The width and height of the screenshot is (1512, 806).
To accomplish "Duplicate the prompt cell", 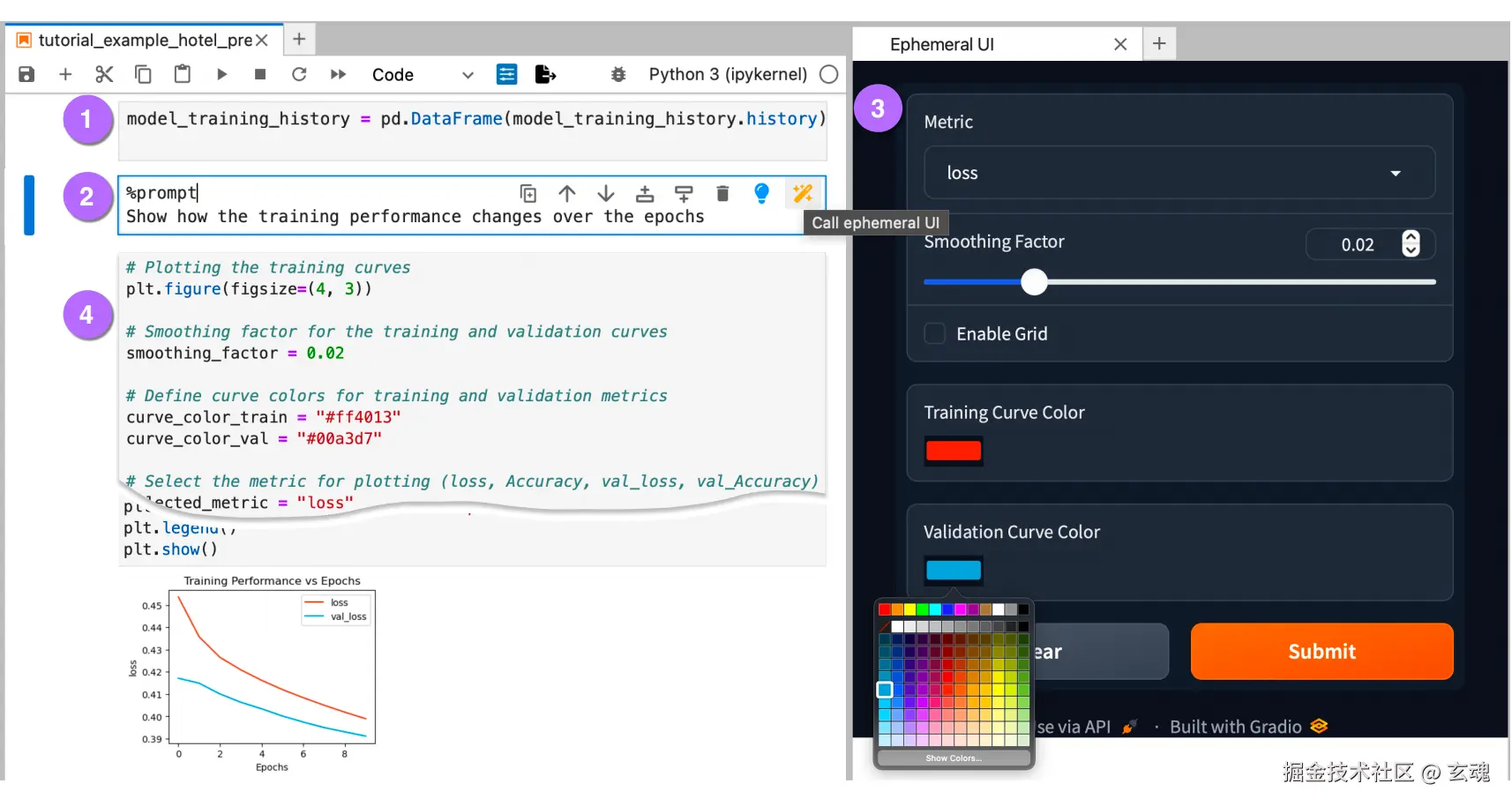I will [x=528, y=194].
